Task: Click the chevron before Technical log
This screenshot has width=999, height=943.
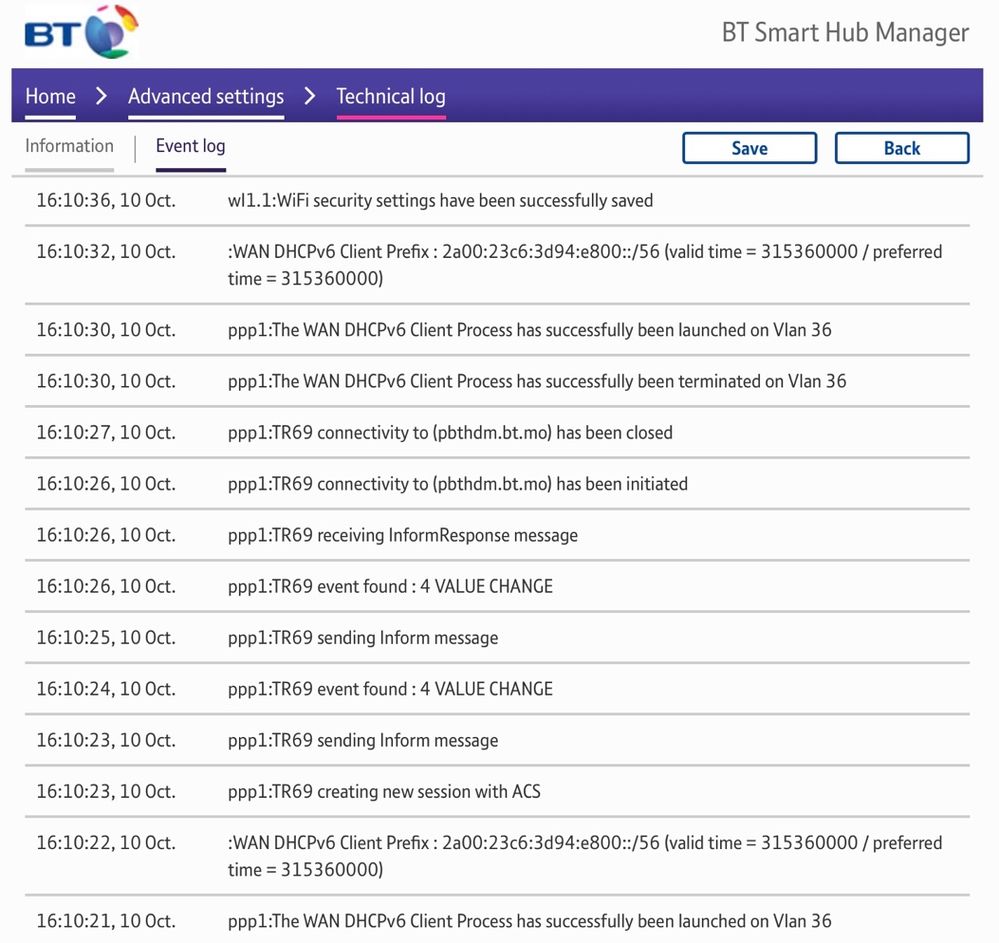Action: tap(310, 97)
